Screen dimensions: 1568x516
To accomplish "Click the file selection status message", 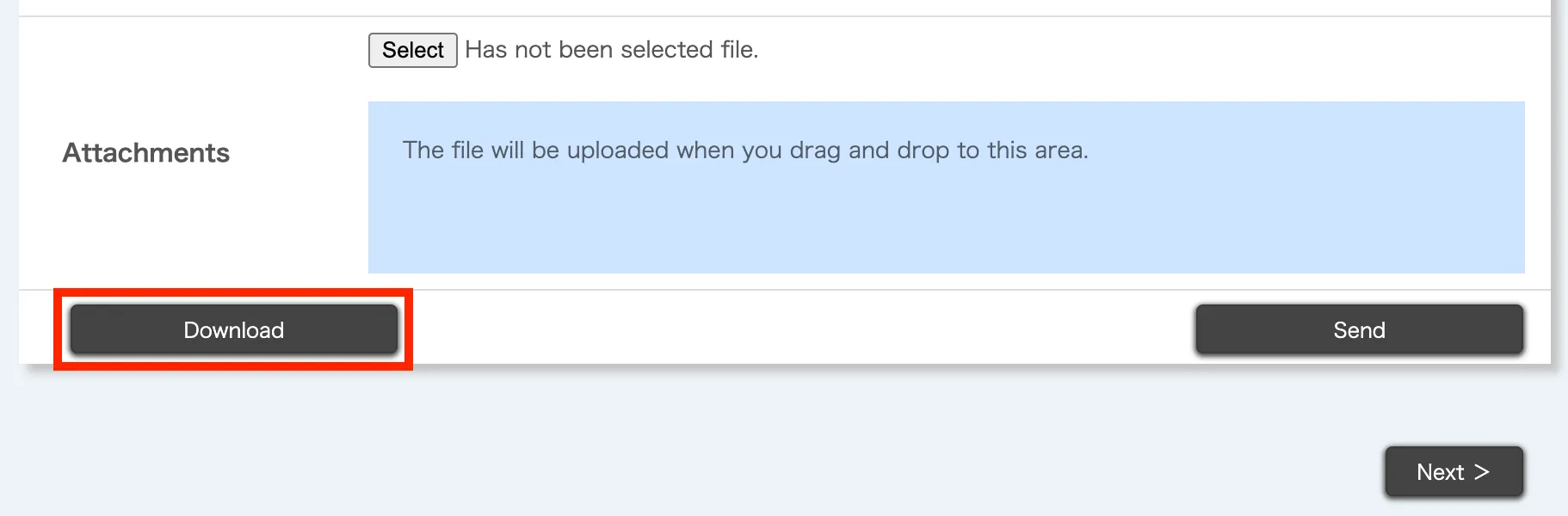I will coord(611,50).
